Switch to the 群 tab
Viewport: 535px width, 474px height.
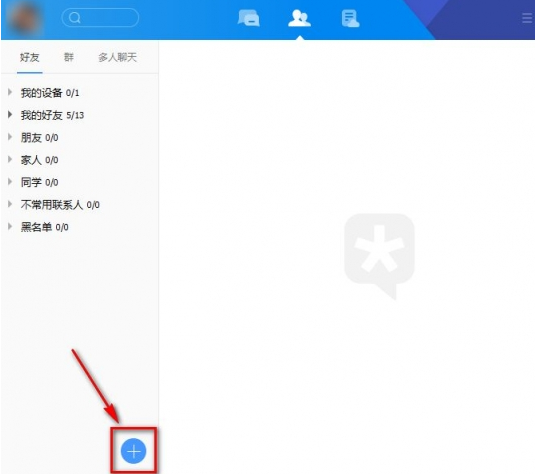click(x=69, y=57)
